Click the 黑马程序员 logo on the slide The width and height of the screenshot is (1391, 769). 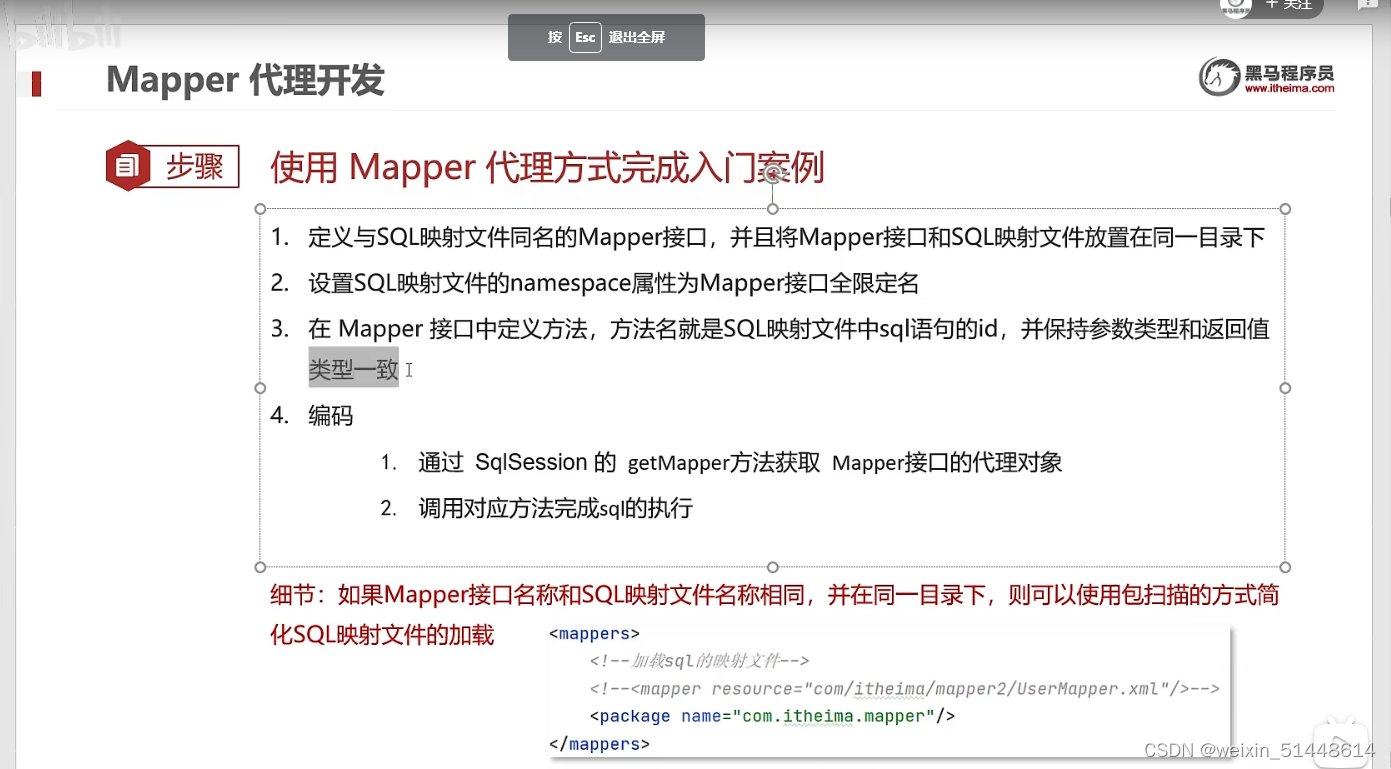(x=1266, y=77)
